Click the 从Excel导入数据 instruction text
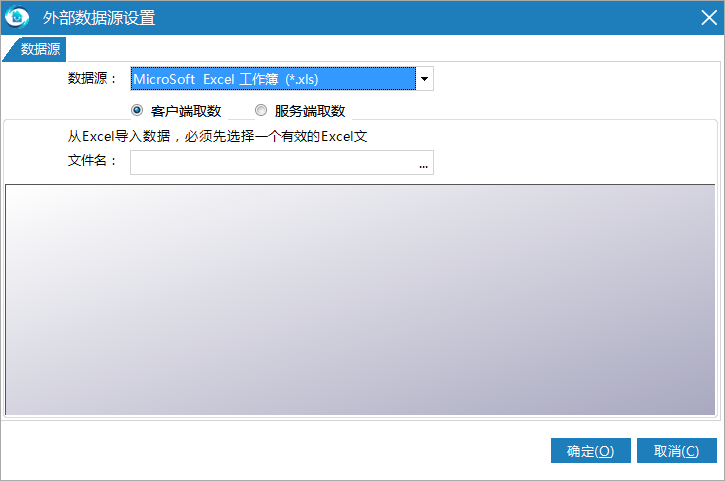 pos(217,136)
